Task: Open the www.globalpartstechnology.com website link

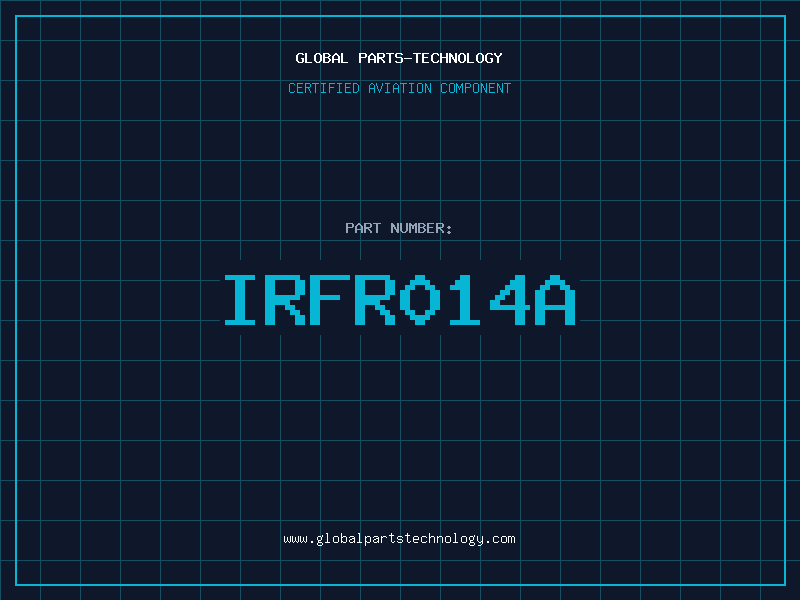Action: pyautogui.click(x=399, y=539)
